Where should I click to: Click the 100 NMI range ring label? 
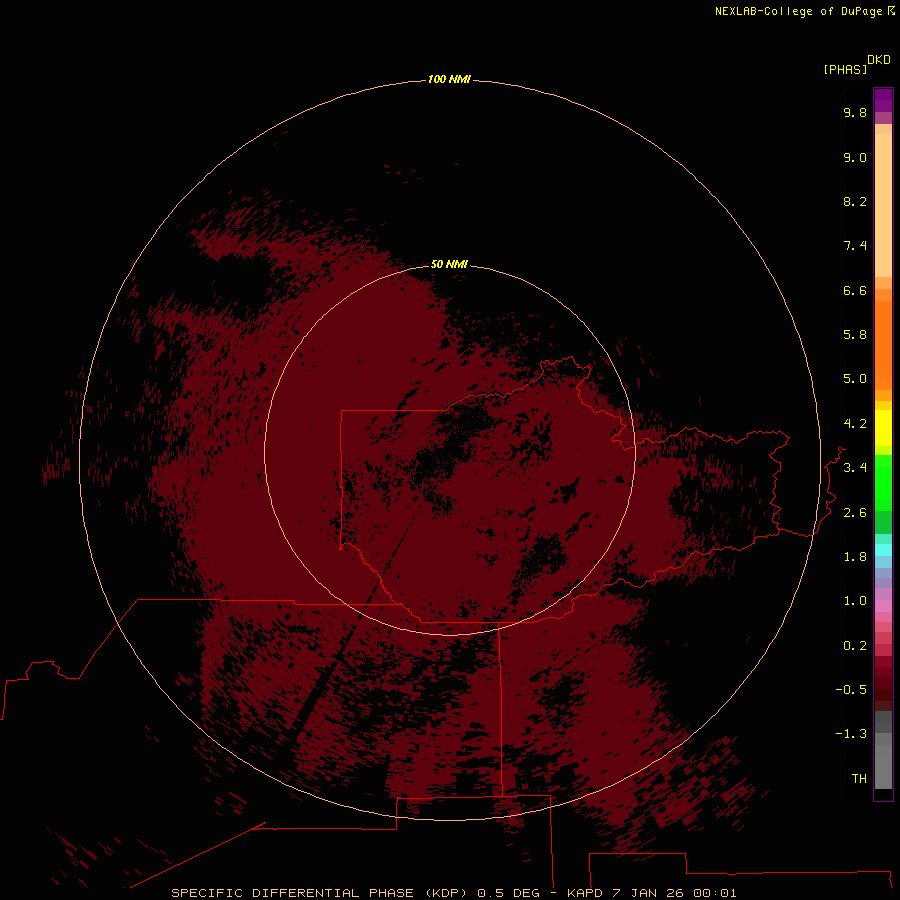point(449,79)
